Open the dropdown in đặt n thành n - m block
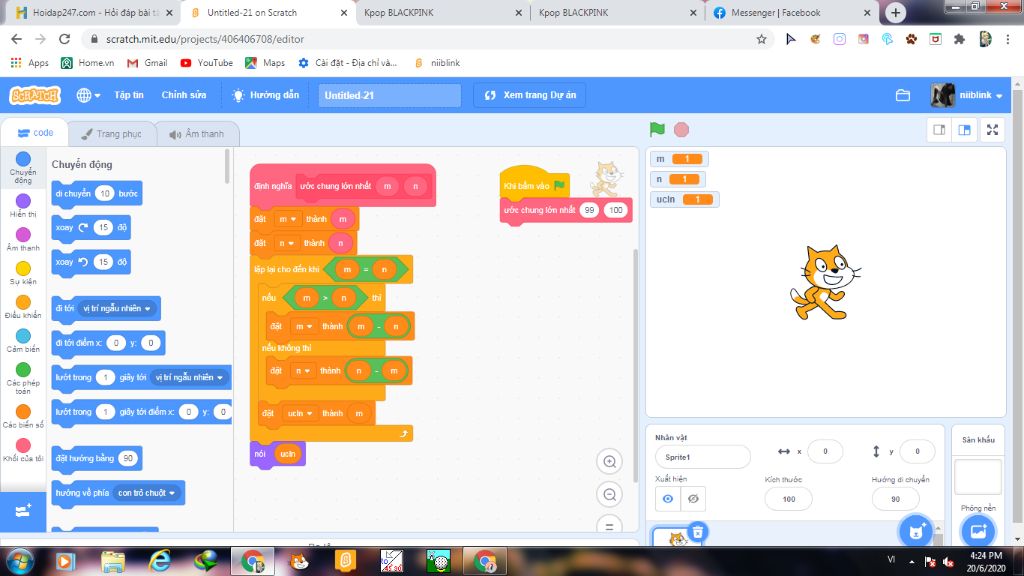Viewport: 1024px width, 576px height. coord(301,371)
